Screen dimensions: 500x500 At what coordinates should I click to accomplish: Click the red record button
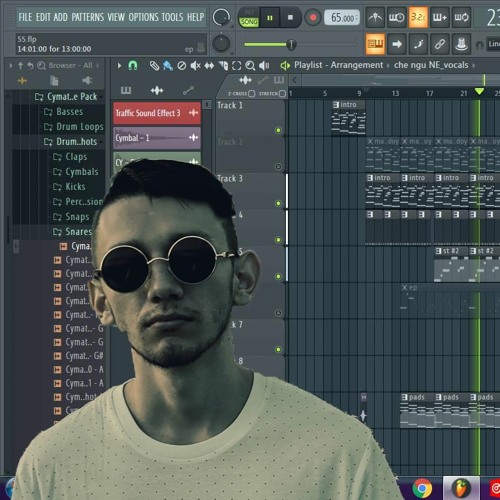313,17
